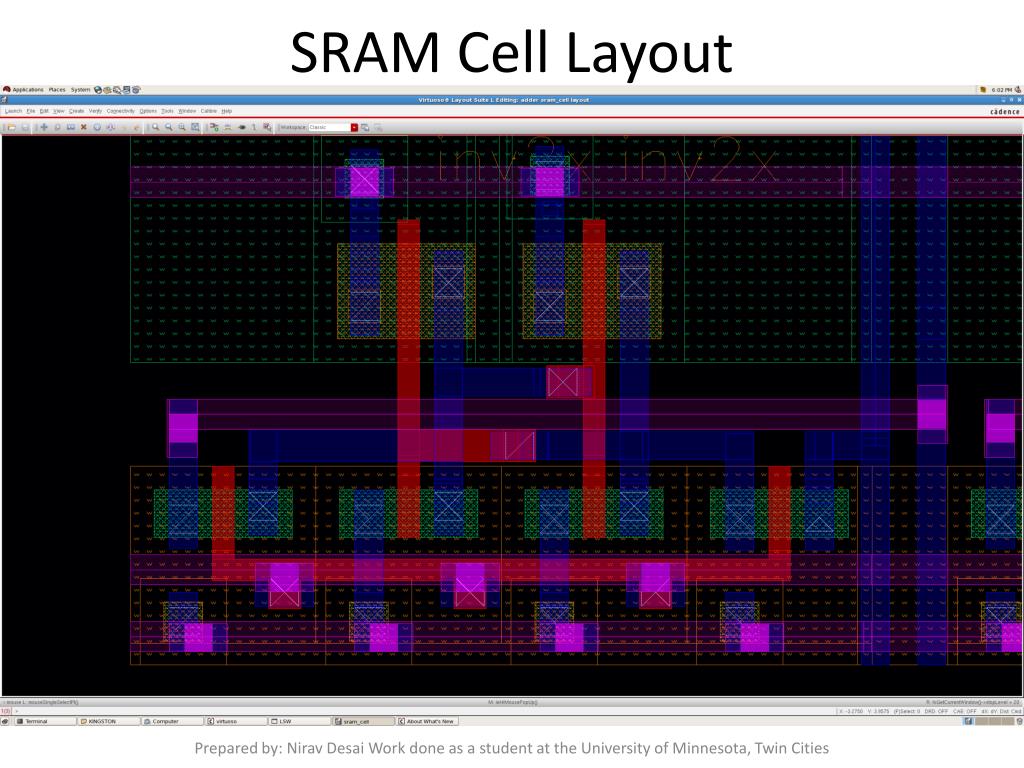The width and height of the screenshot is (1024, 768).
Task: Open the Workspace Classic dropdown arrow
Action: point(354,127)
